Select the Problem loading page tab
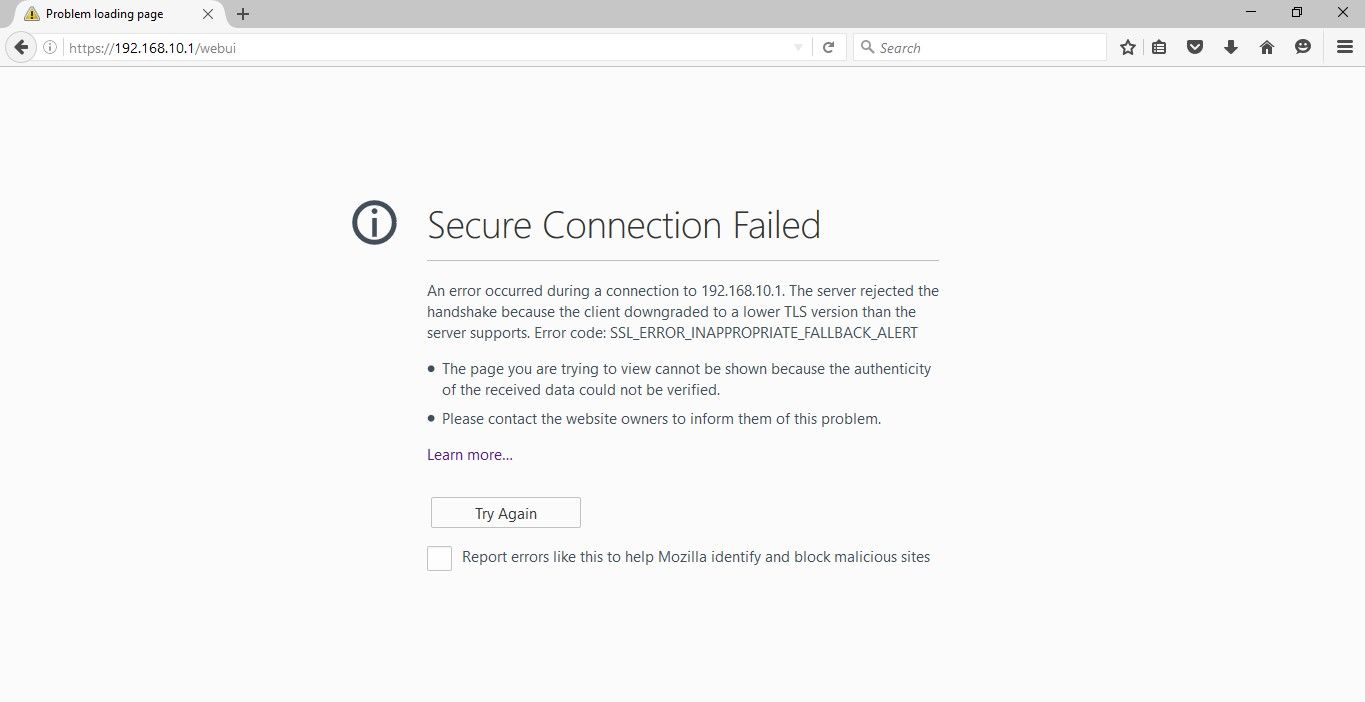This screenshot has height=702, width=1365. point(105,14)
